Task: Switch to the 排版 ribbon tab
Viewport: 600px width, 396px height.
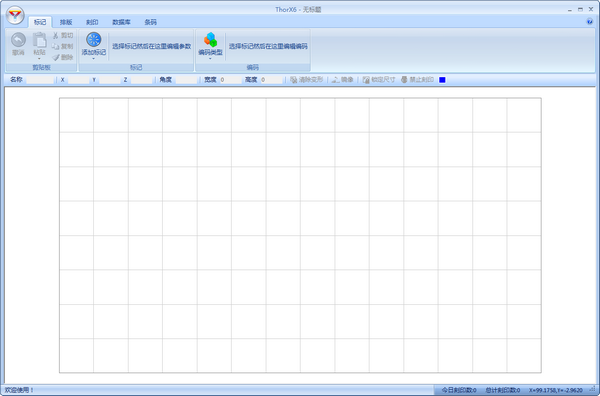Action: [x=66, y=22]
